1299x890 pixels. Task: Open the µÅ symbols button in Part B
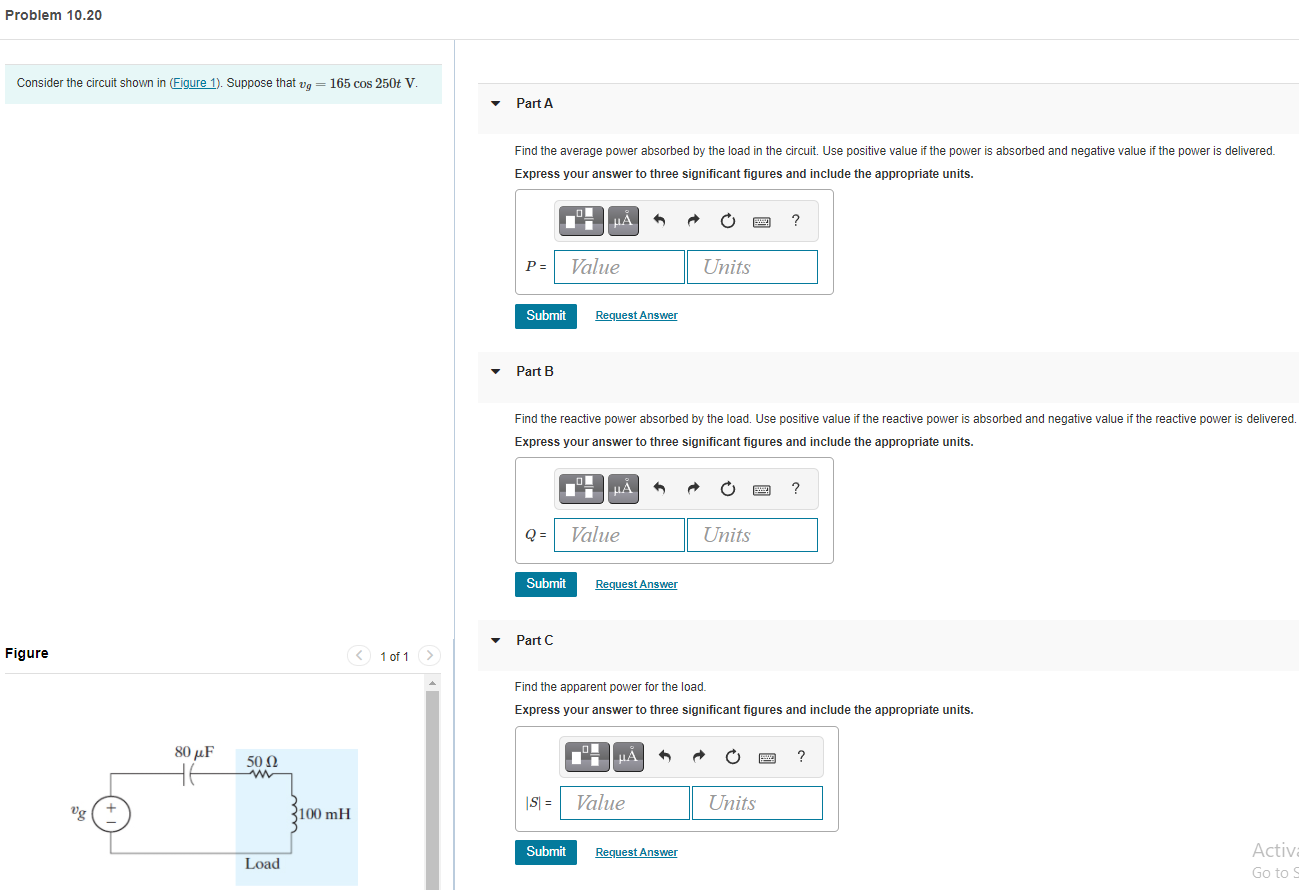pyautogui.click(x=624, y=488)
